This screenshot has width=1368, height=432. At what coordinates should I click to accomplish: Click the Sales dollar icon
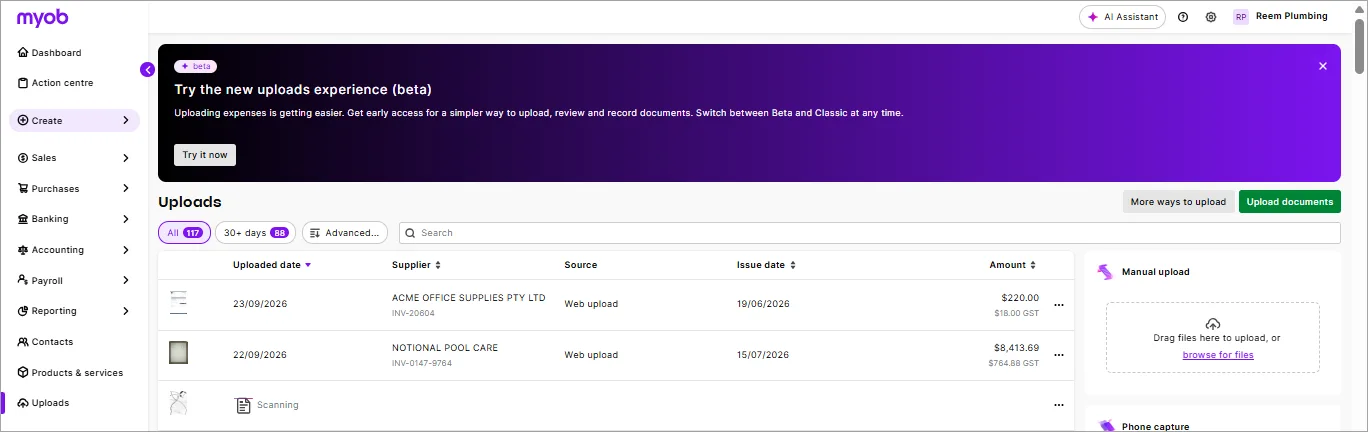(x=23, y=158)
